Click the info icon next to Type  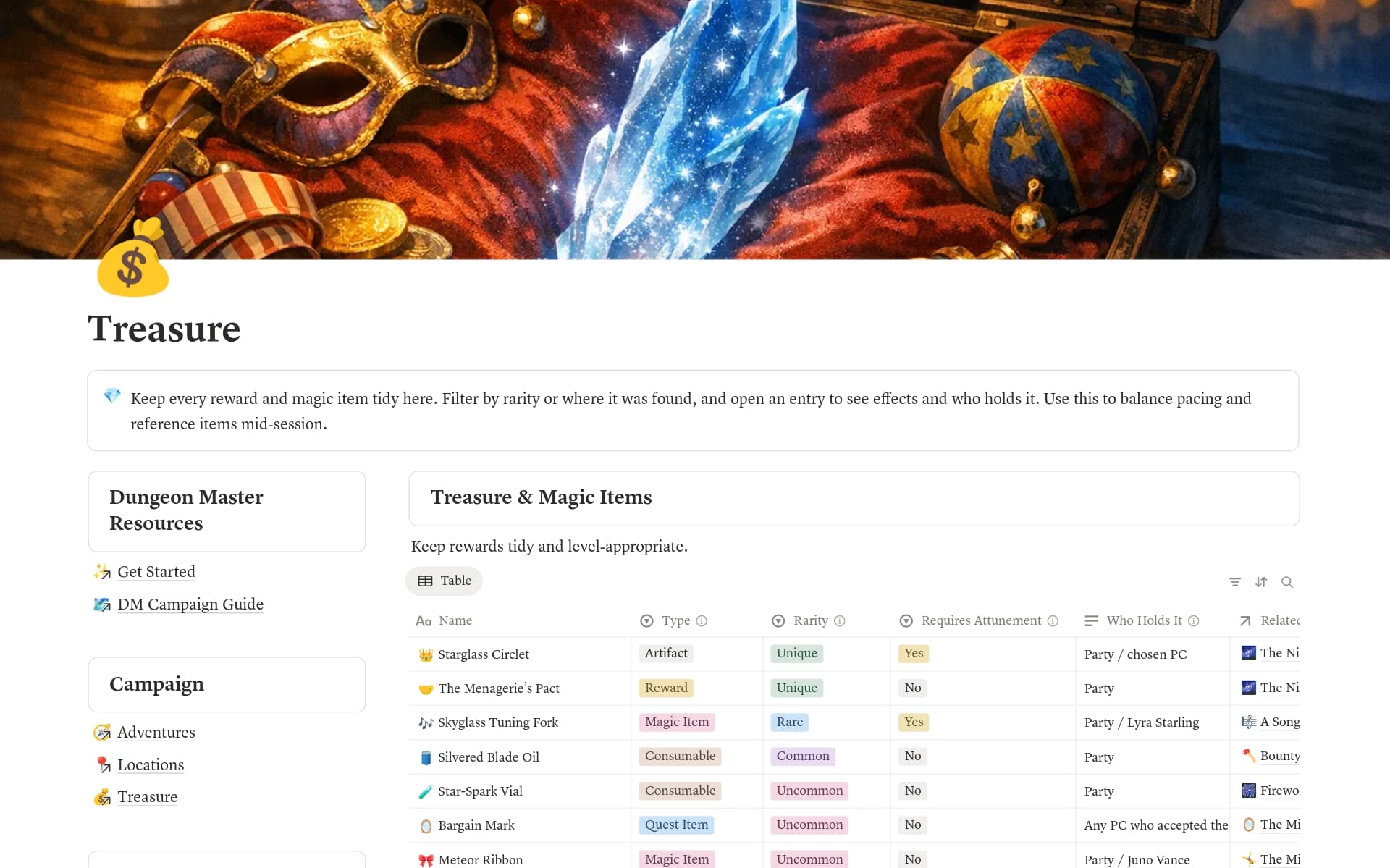click(702, 620)
